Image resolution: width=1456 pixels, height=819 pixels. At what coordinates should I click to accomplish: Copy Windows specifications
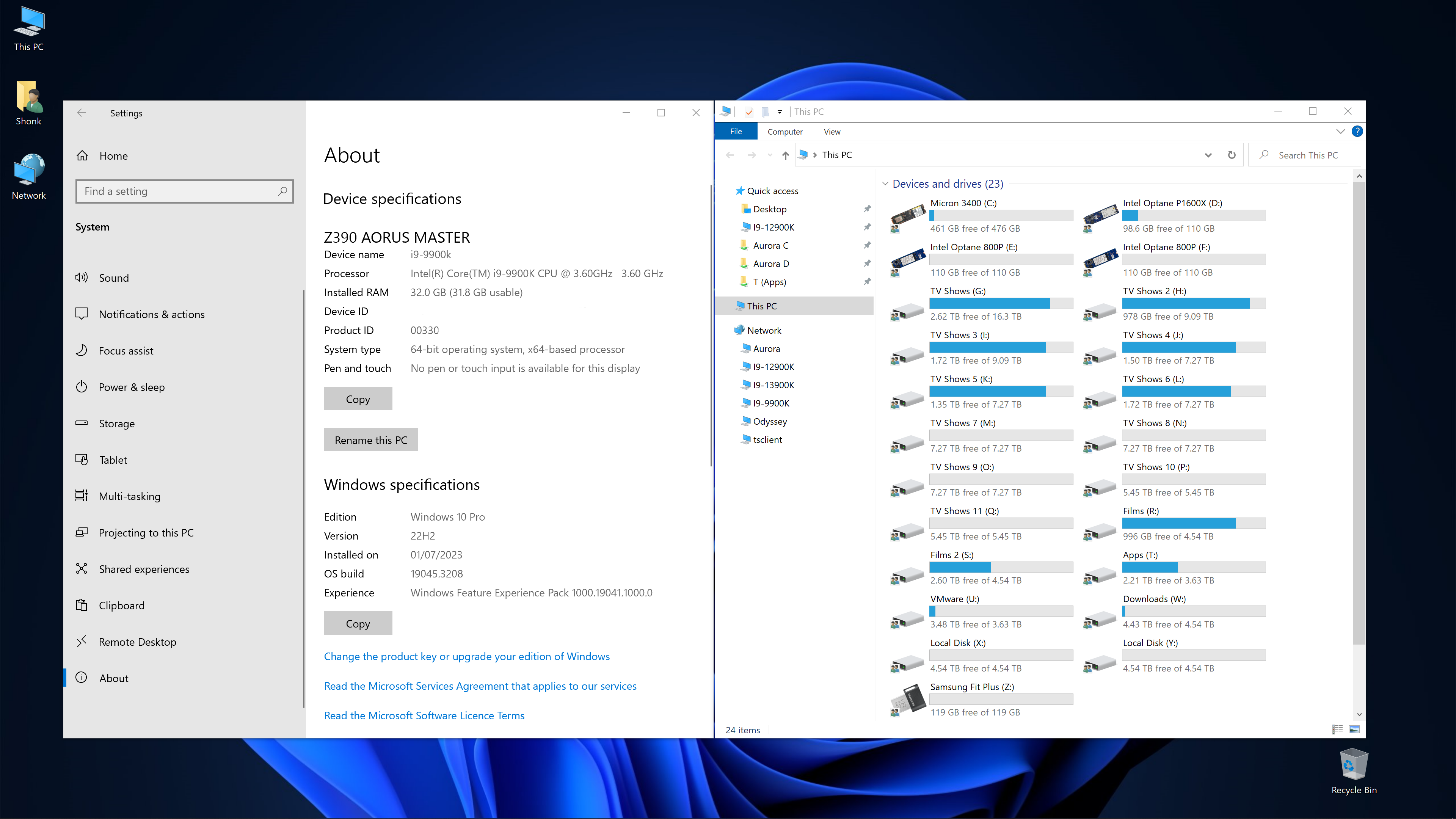(358, 623)
